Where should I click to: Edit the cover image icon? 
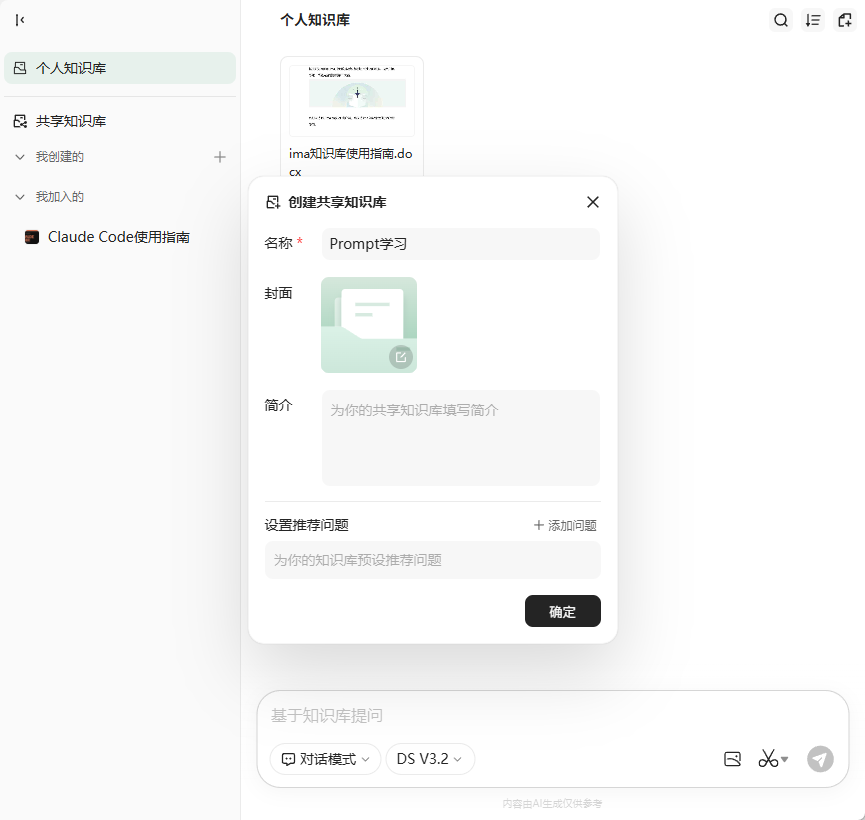(400, 357)
